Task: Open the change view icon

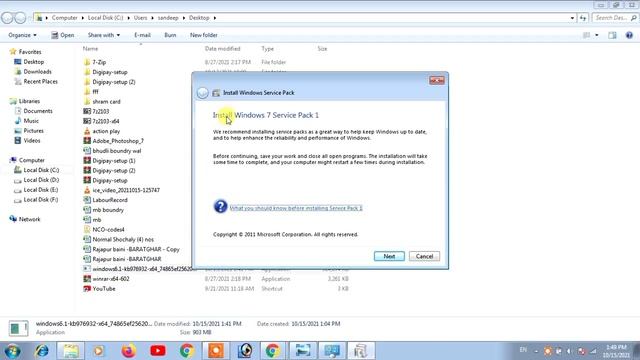Action: coord(586,35)
